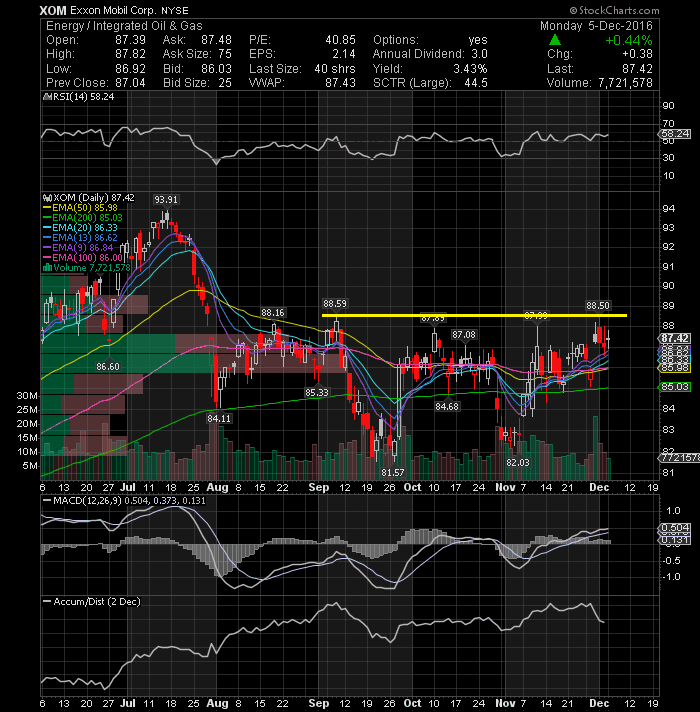Click the 87.42 last price tag on axis
Screen dimensions: 700x712
click(x=674, y=338)
